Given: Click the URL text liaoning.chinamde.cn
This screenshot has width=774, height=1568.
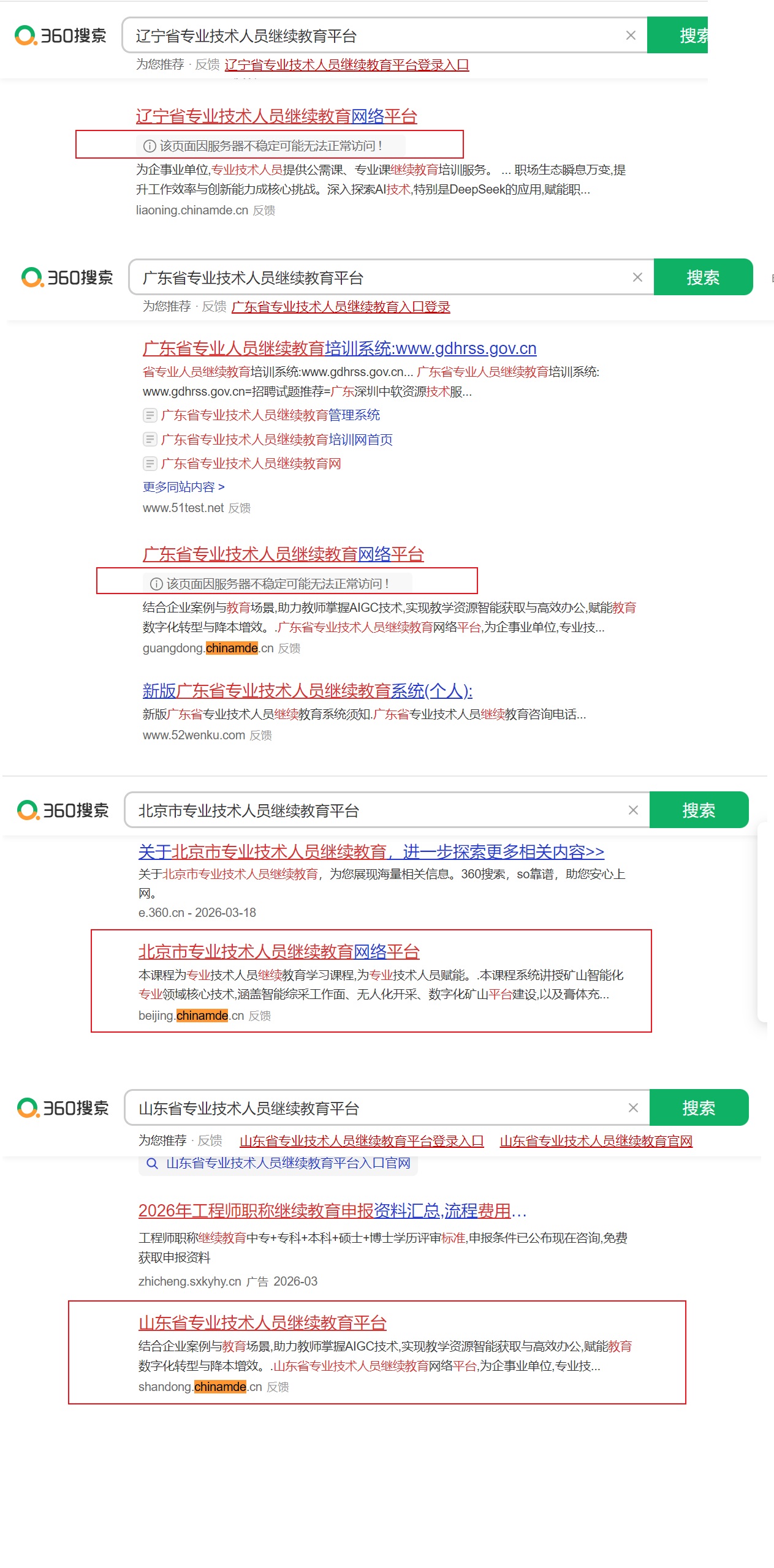Looking at the screenshot, I should (x=192, y=211).
